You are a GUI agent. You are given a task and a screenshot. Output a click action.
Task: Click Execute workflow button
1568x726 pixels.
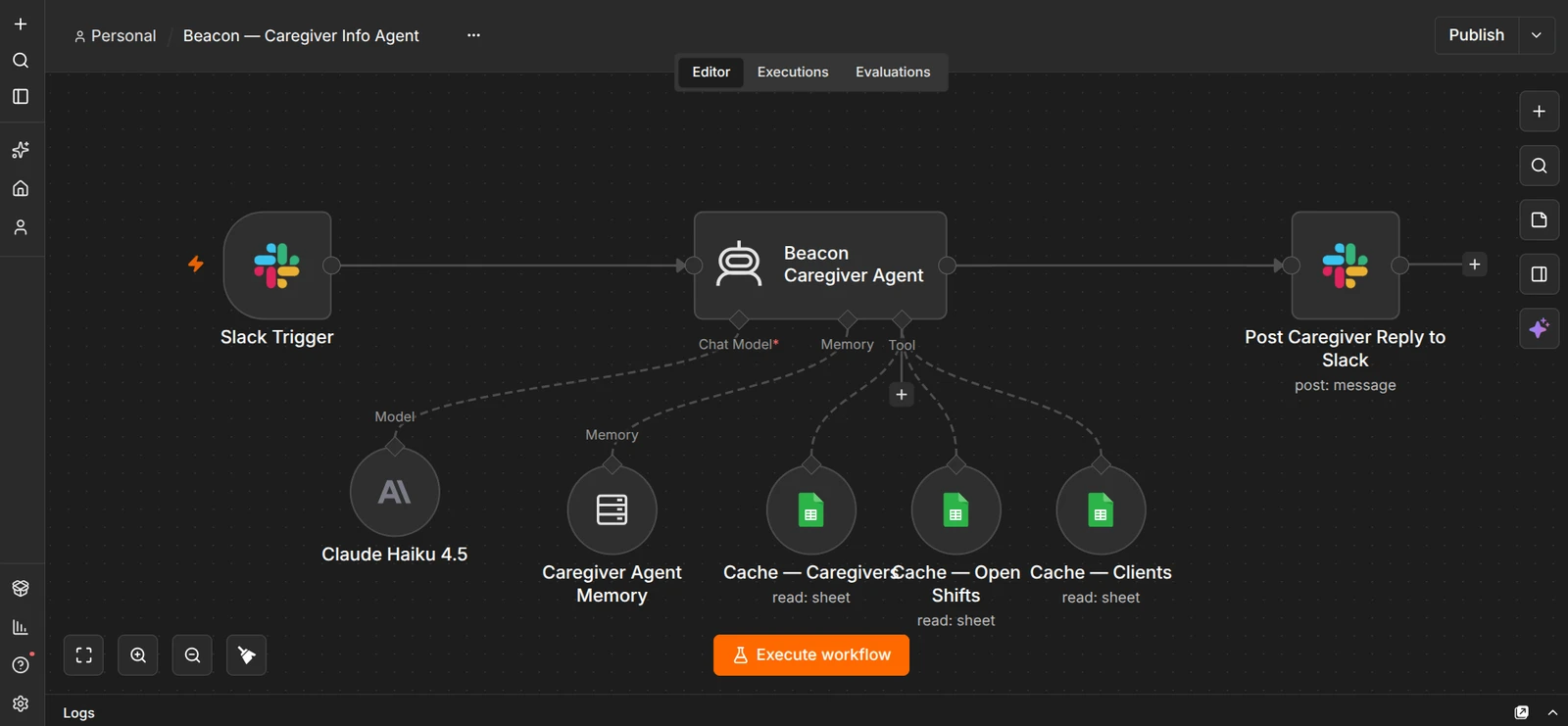pos(811,655)
